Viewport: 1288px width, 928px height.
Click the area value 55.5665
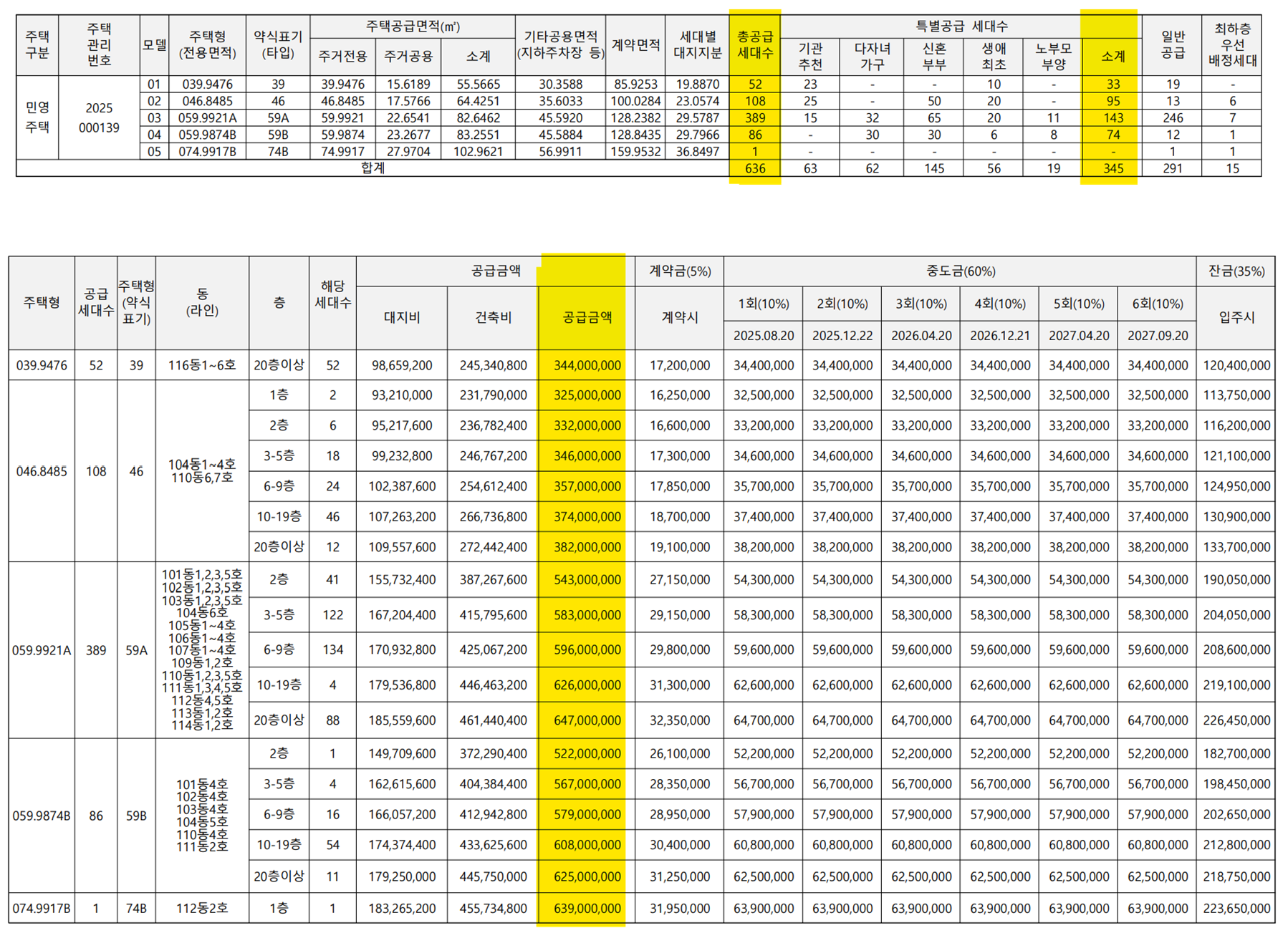pos(478,84)
